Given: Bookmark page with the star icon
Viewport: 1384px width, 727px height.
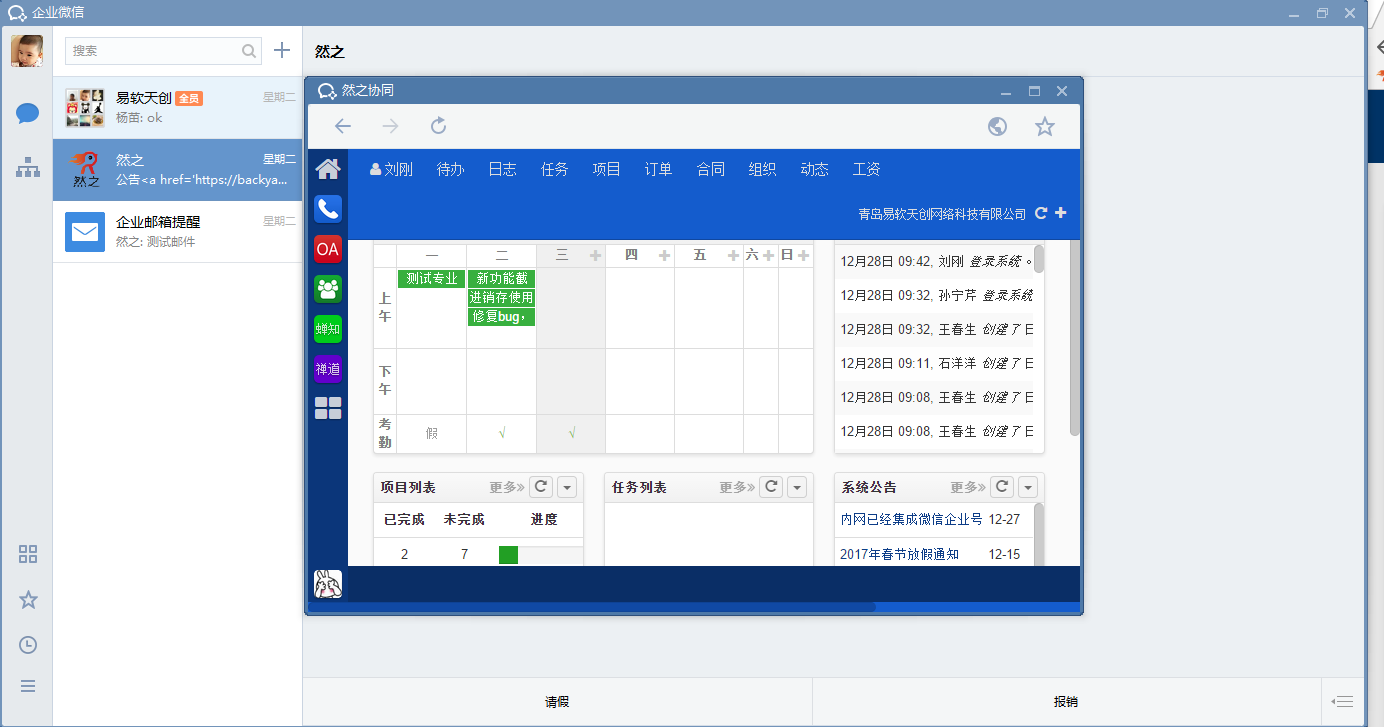Looking at the screenshot, I should [1045, 126].
